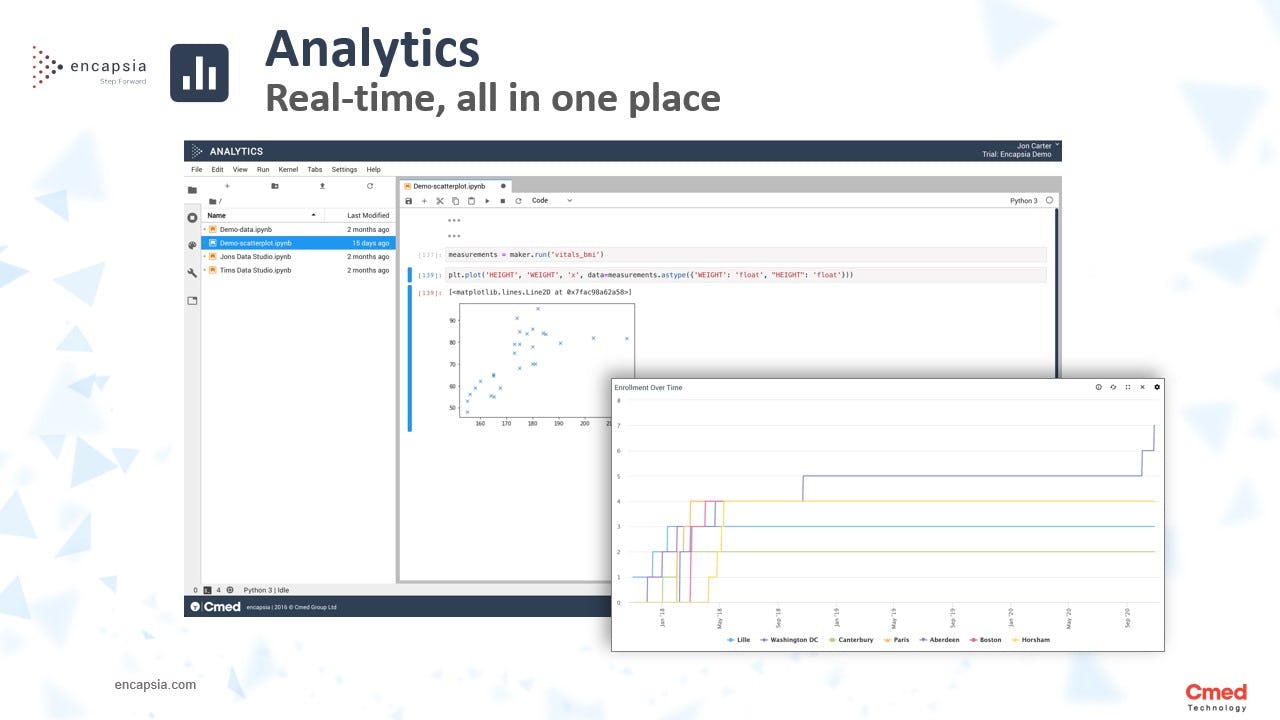Click the ANALYTICS logo in the header
This screenshot has width=1280, height=720.
(x=227, y=151)
